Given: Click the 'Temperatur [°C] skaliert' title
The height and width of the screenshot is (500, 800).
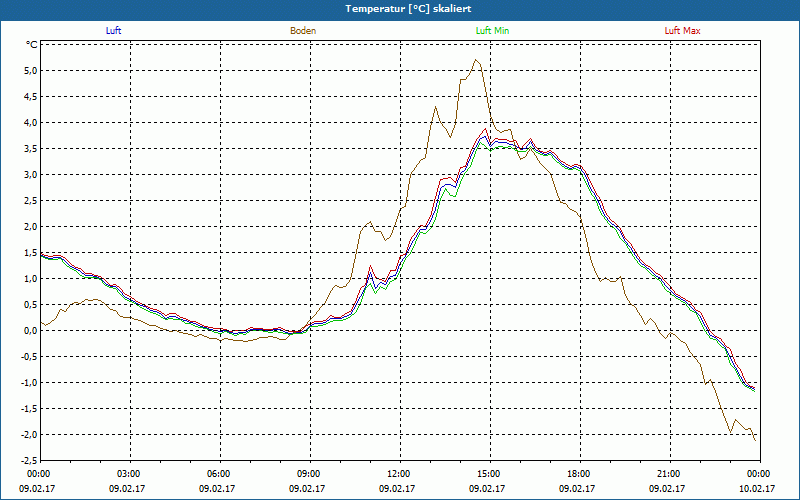Looking at the screenshot, I should pos(408,9).
